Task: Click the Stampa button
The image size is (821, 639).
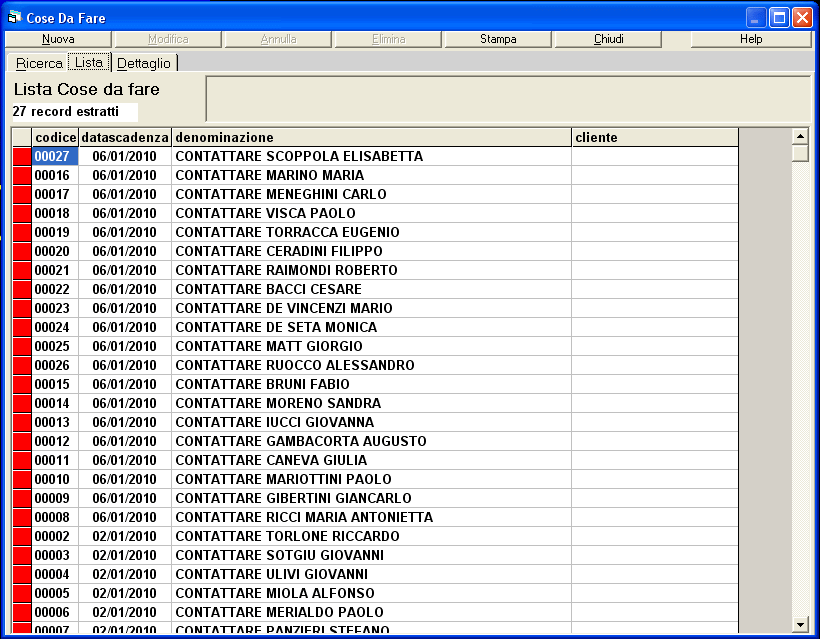Action: pyautogui.click(x=498, y=39)
